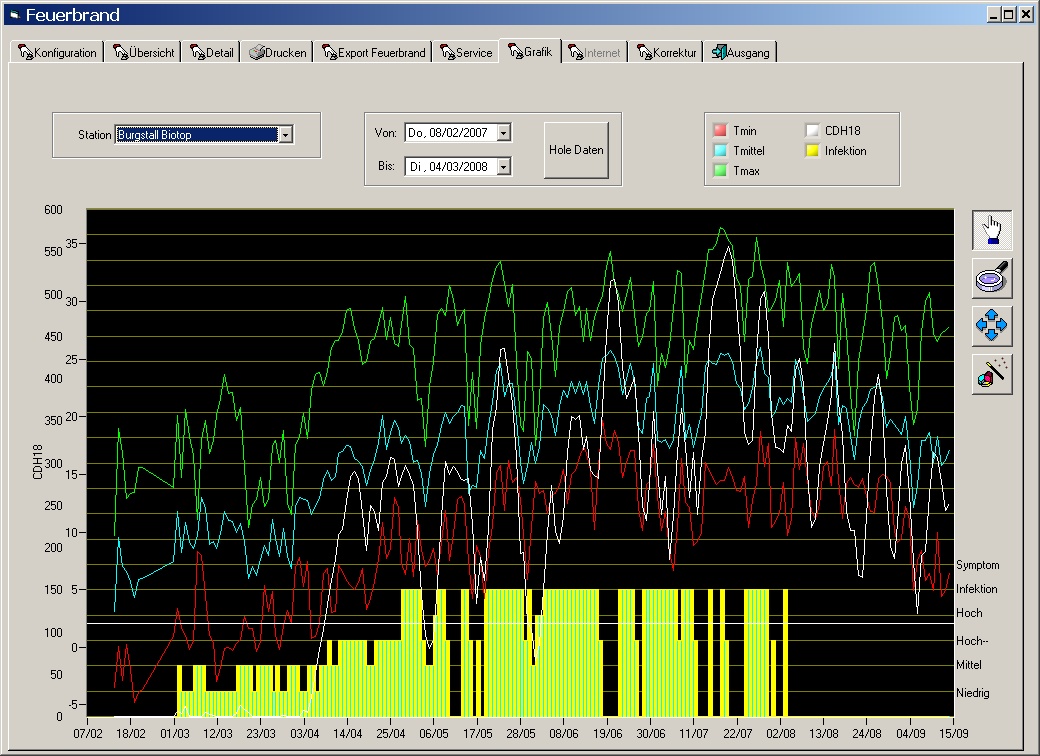The image size is (1040, 756).
Task: Open the Von date picker dropdown
Action: point(503,133)
